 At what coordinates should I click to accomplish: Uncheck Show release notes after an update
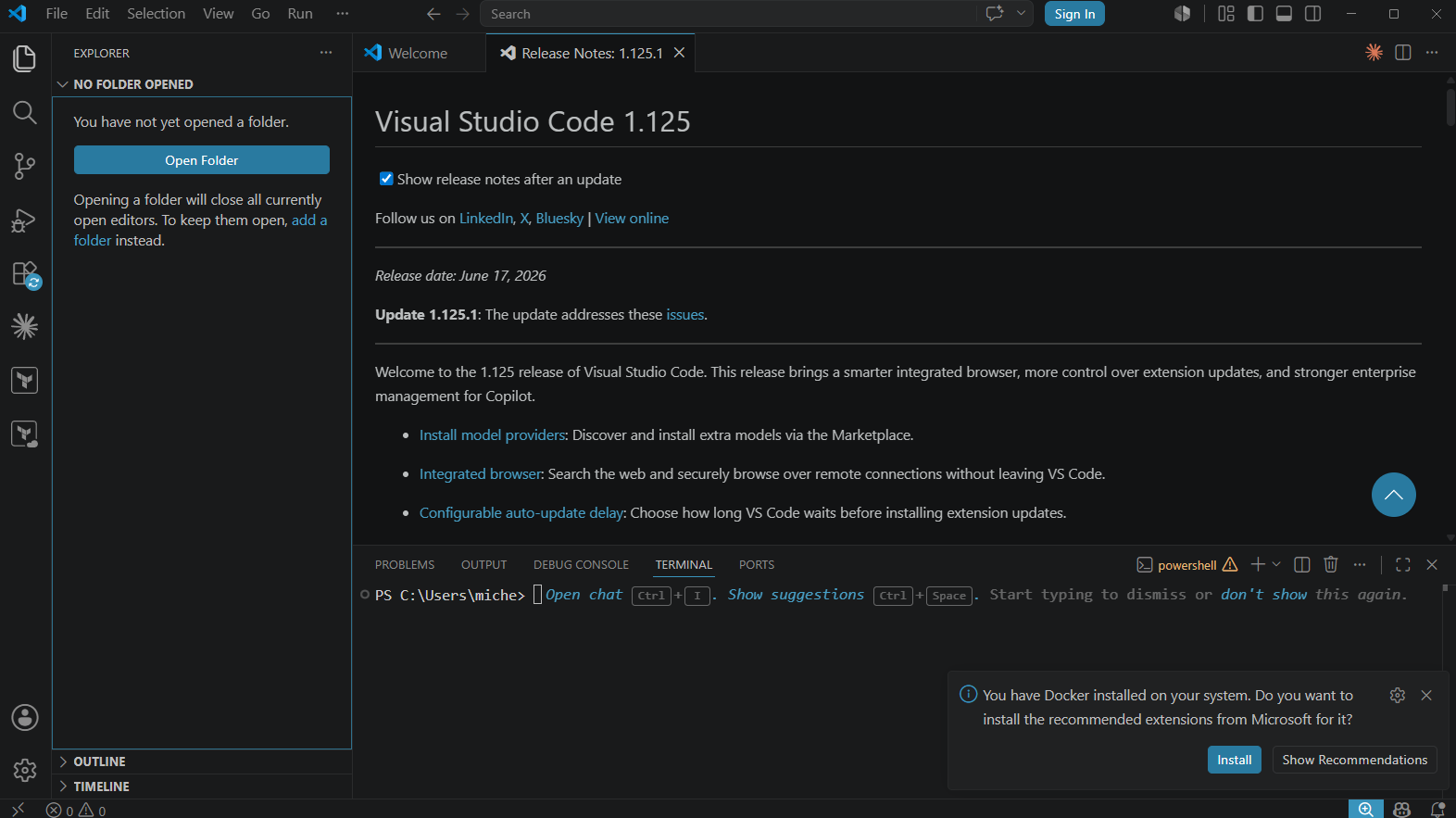386,179
